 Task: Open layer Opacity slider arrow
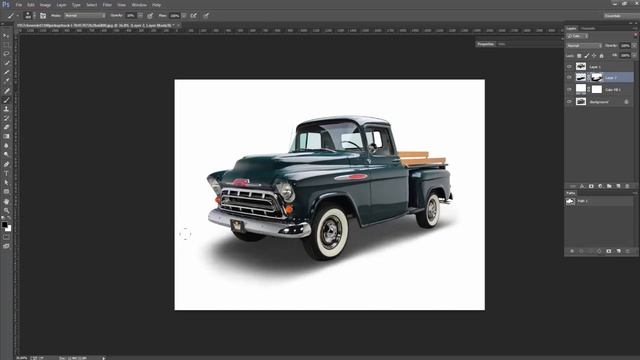coord(634,46)
